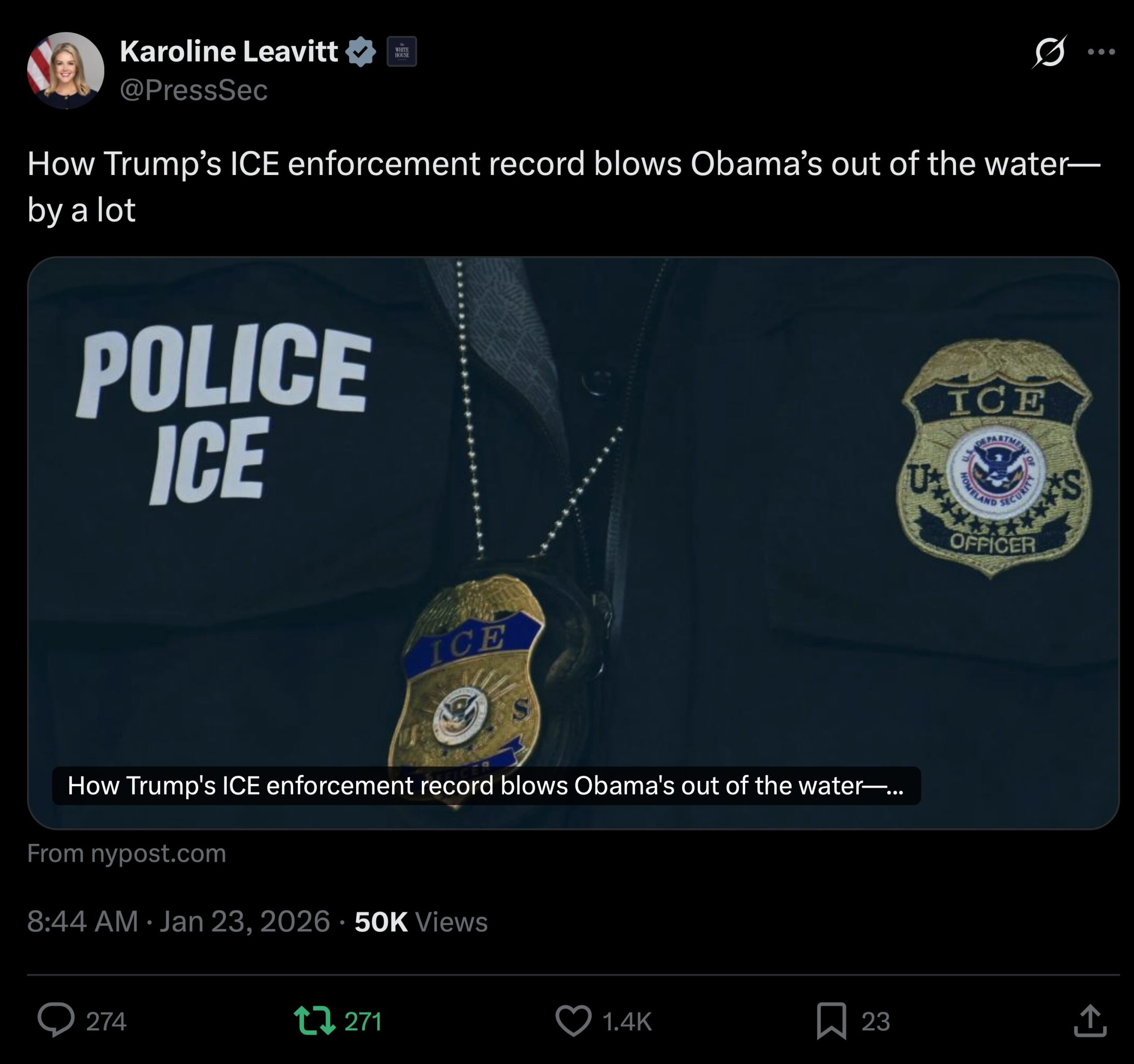This screenshot has width=1134, height=1064.
Task: Click the 271 reposts count
Action: click(363, 1021)
